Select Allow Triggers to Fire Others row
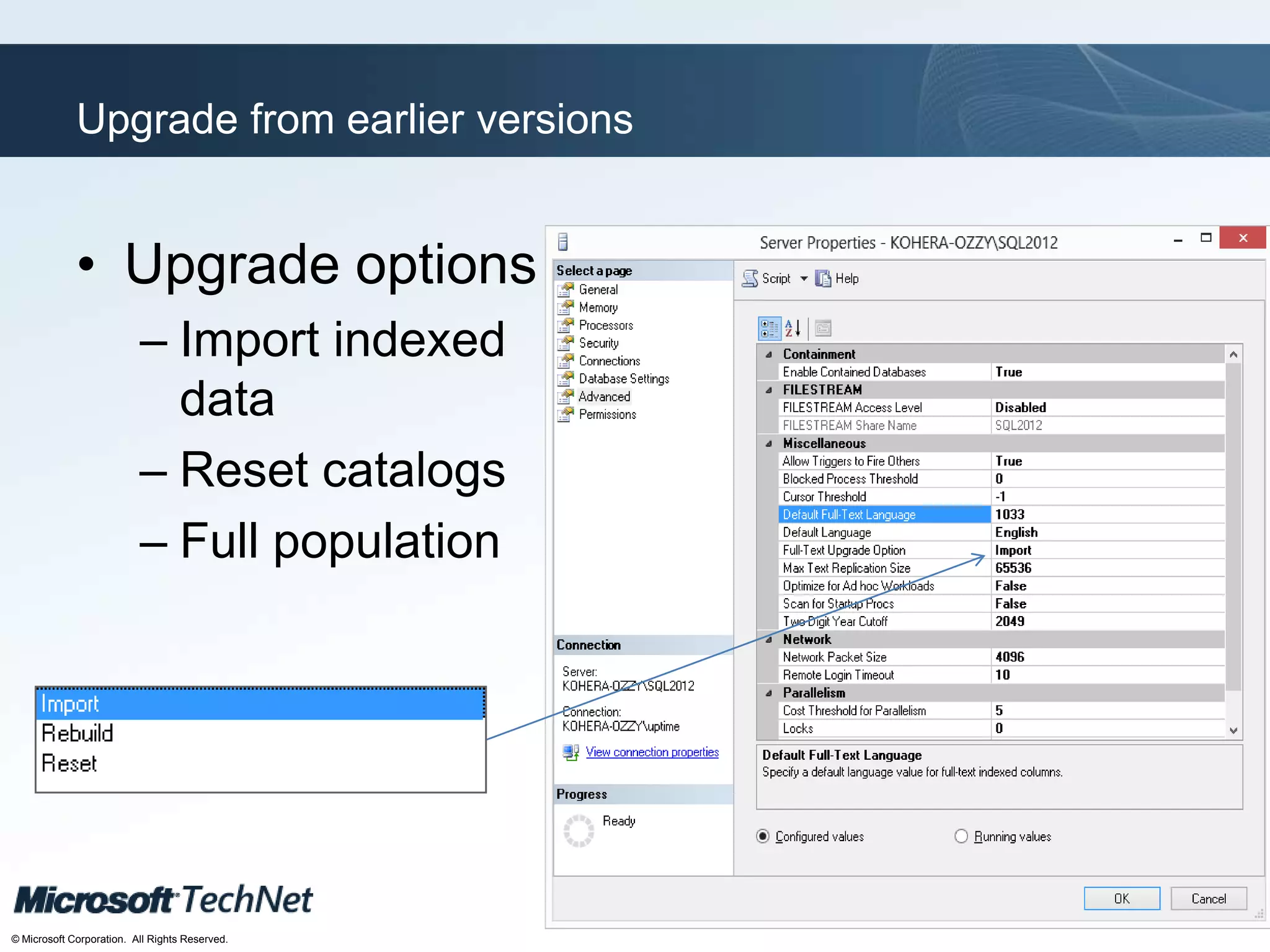This screenshot has width=1270, height=952. 1001,461
